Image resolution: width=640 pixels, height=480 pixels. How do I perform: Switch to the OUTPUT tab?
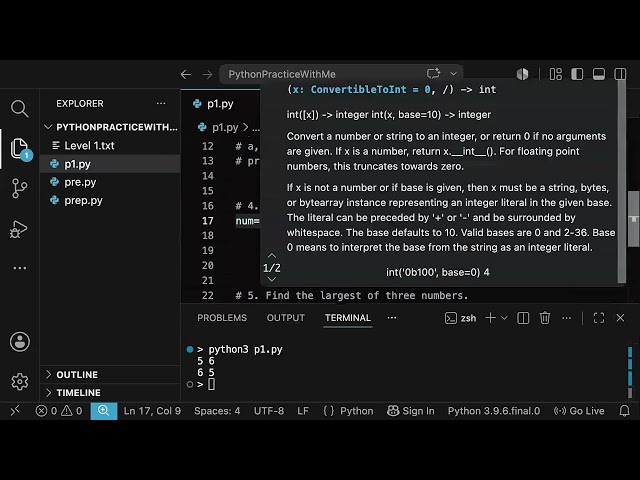pos(286,318)
